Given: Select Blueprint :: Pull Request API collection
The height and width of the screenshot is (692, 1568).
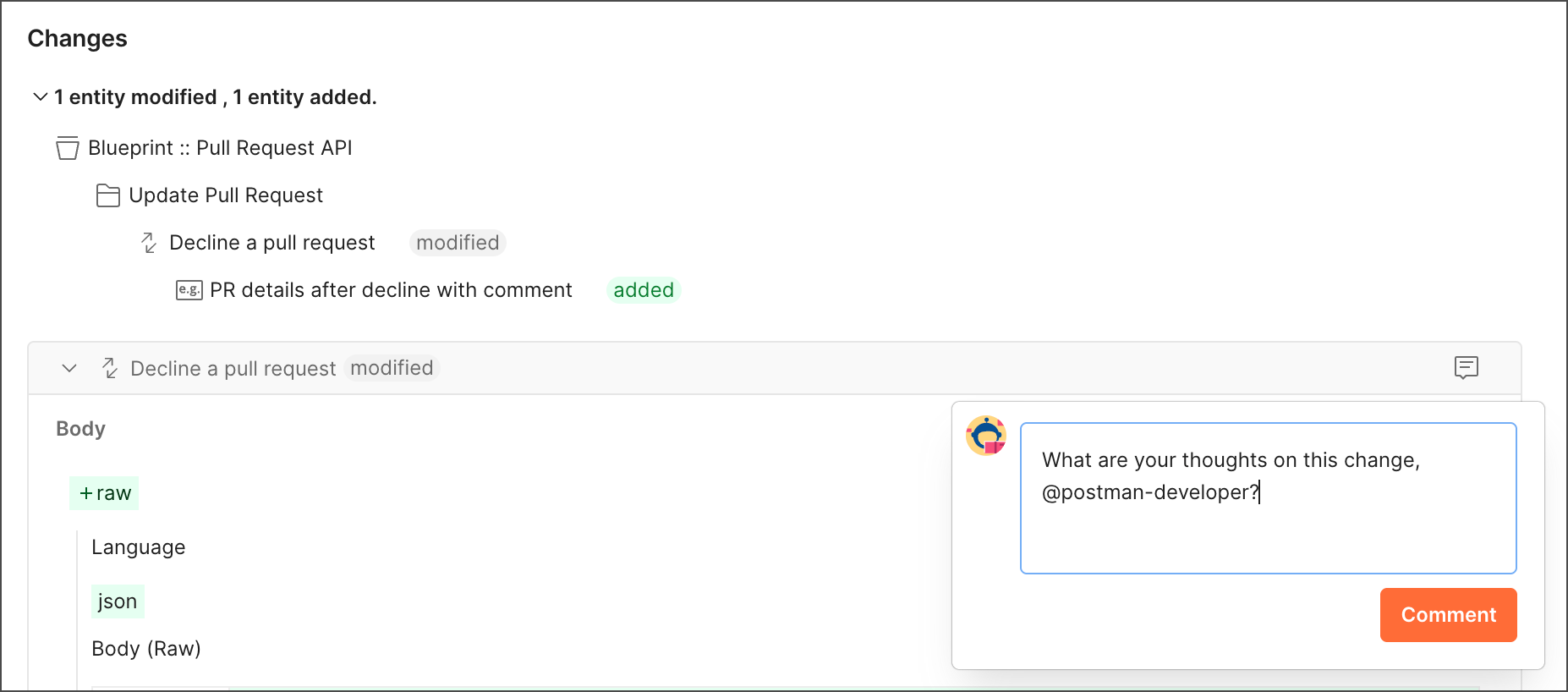Looking at the screenshot, I should [x=220, y=148].
